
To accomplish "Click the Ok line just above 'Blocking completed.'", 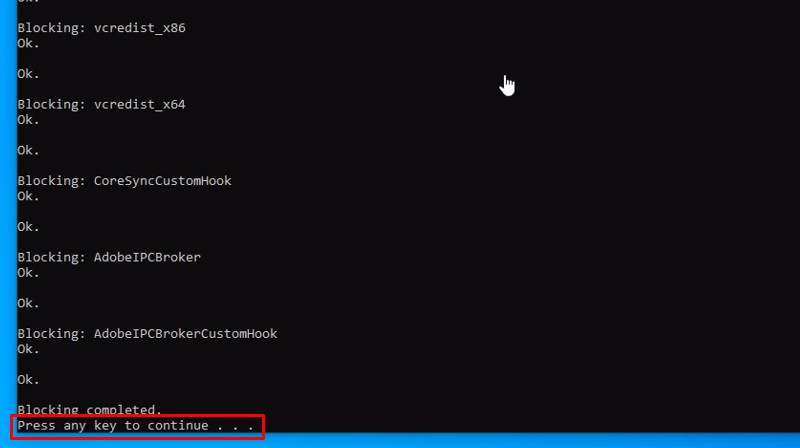I will coord(28,379).
